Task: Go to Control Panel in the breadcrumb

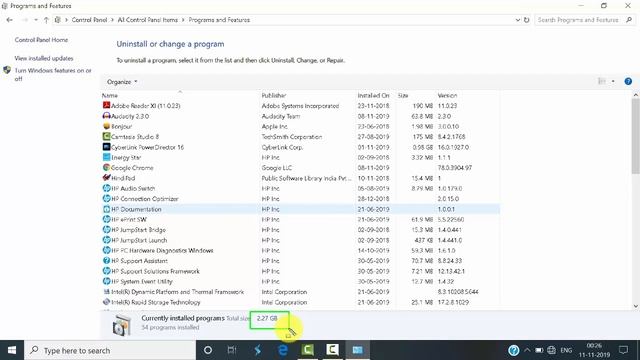Action: [89, 20]
